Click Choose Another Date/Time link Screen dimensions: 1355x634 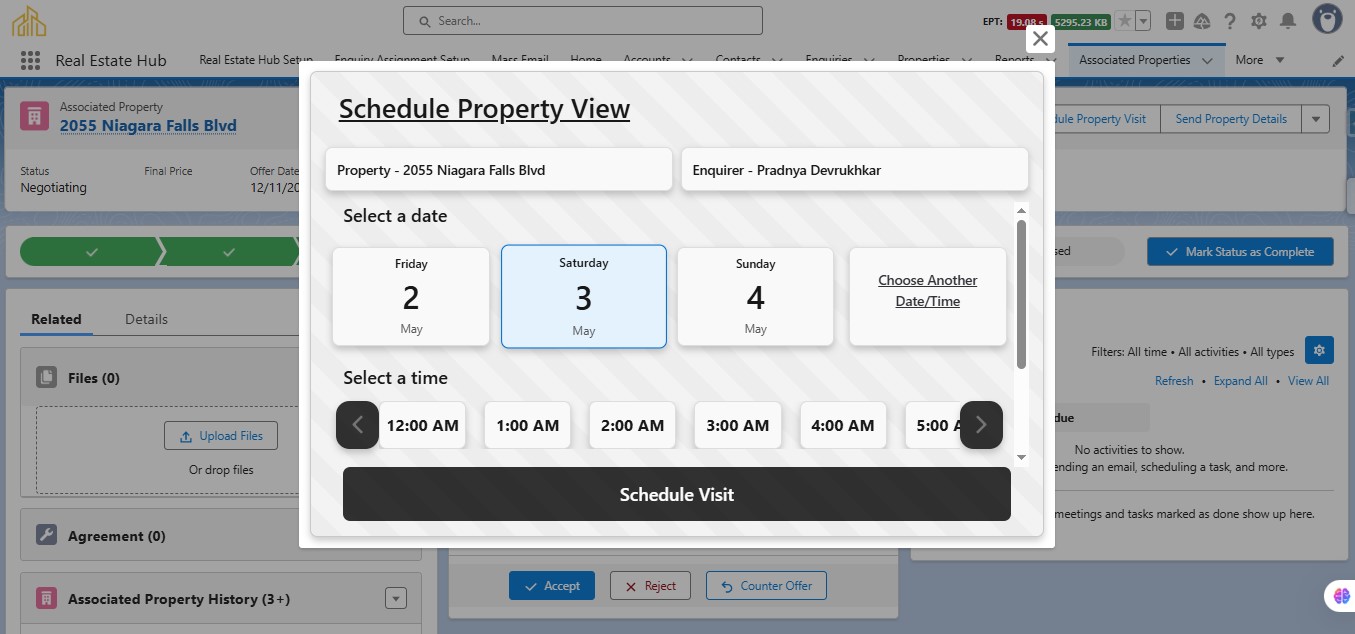(927, 291)
